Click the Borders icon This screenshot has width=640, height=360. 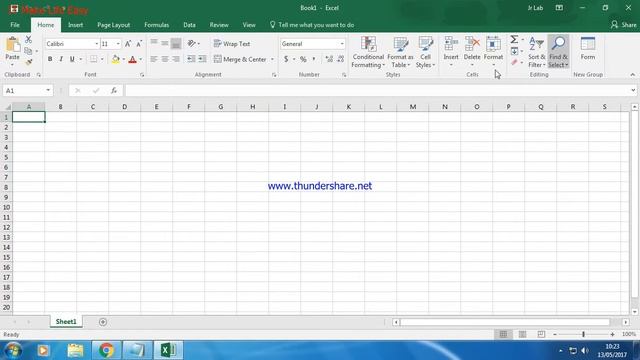(93, 59)
